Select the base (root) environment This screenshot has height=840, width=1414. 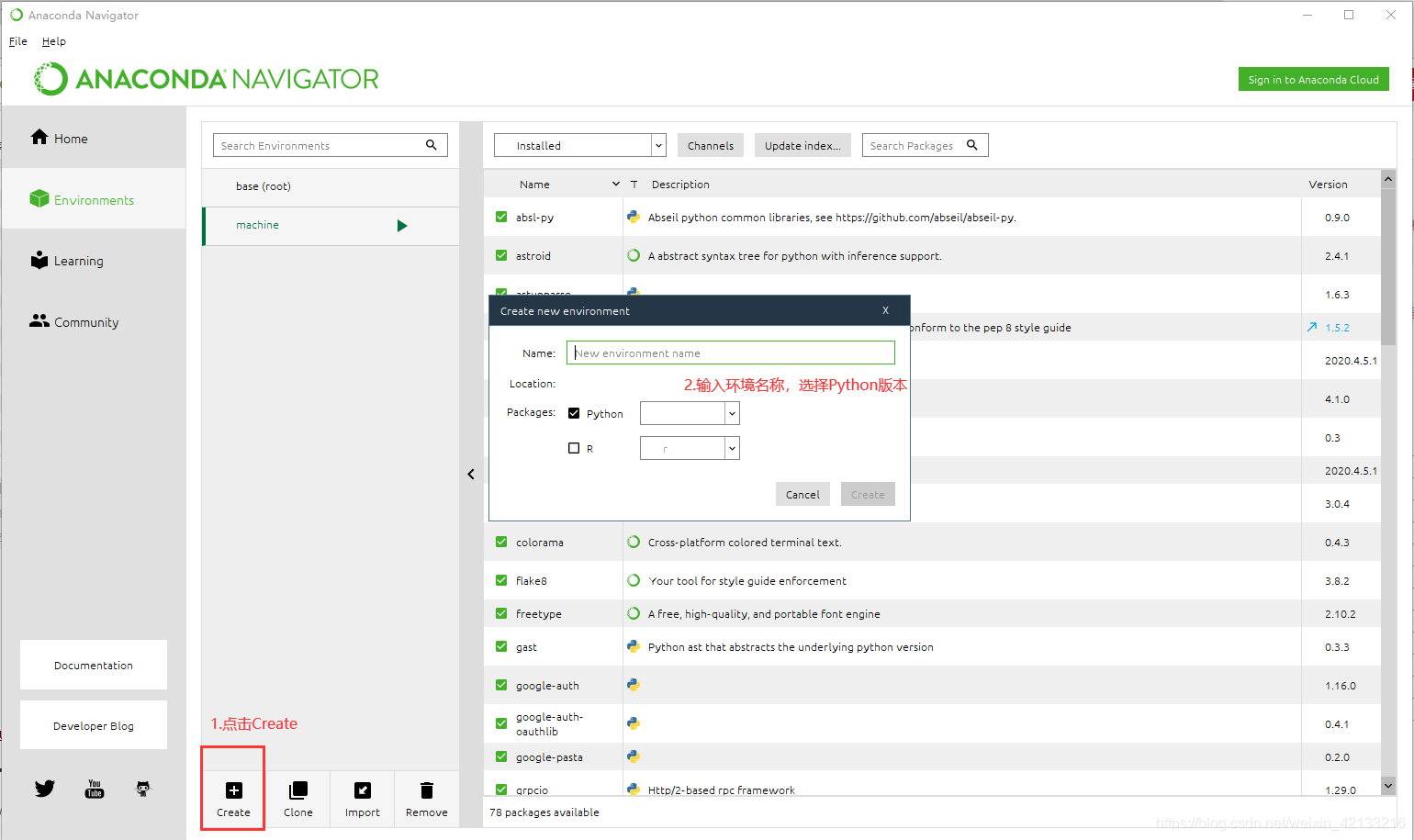331,186
